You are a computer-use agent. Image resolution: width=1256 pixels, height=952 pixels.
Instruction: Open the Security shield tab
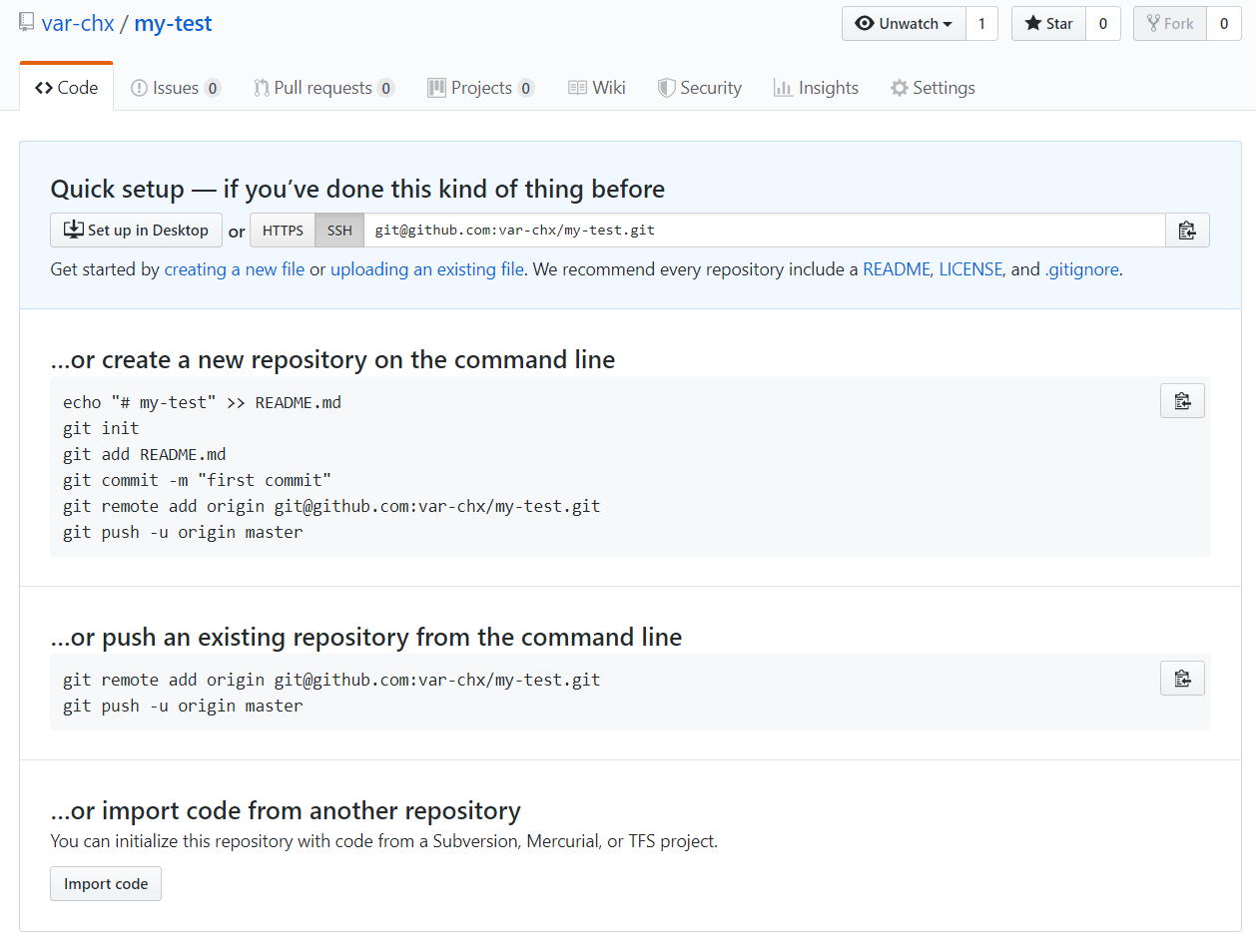pyautogui.click(x=700, y=88)
